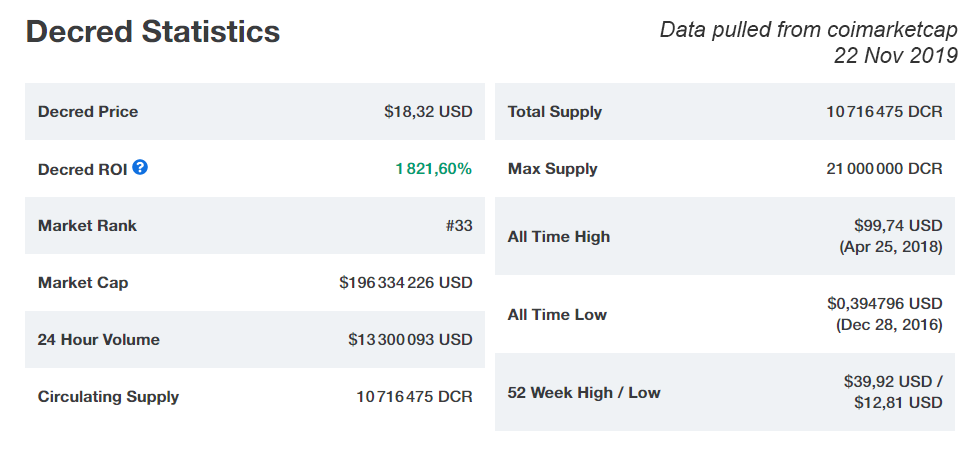Click the 52 Week High / Low label
The image size is (980, 449).
(x=584, y=393)
